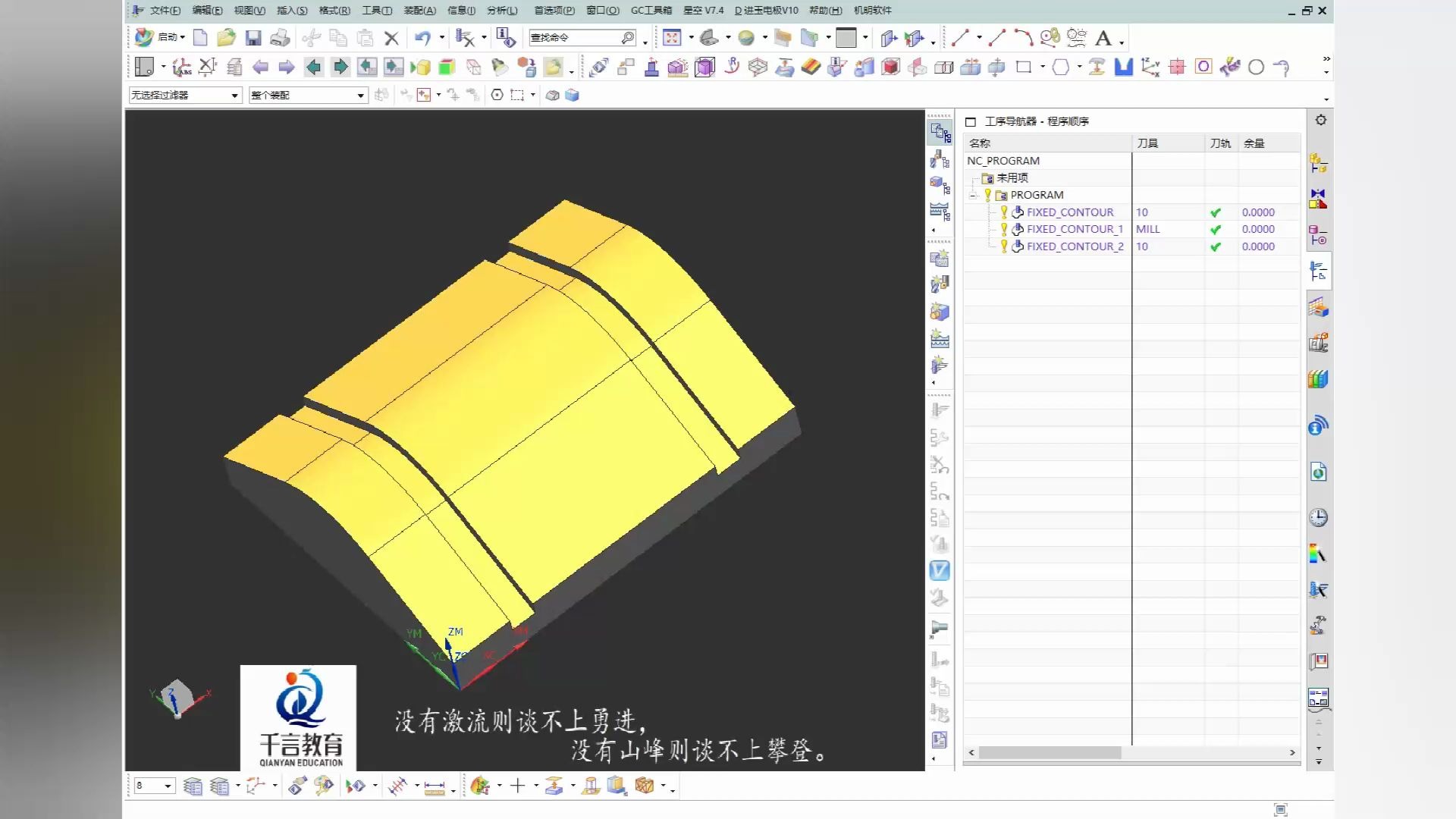Select the Line curve tool
The image size is (1456, 819).
(960, 37)
